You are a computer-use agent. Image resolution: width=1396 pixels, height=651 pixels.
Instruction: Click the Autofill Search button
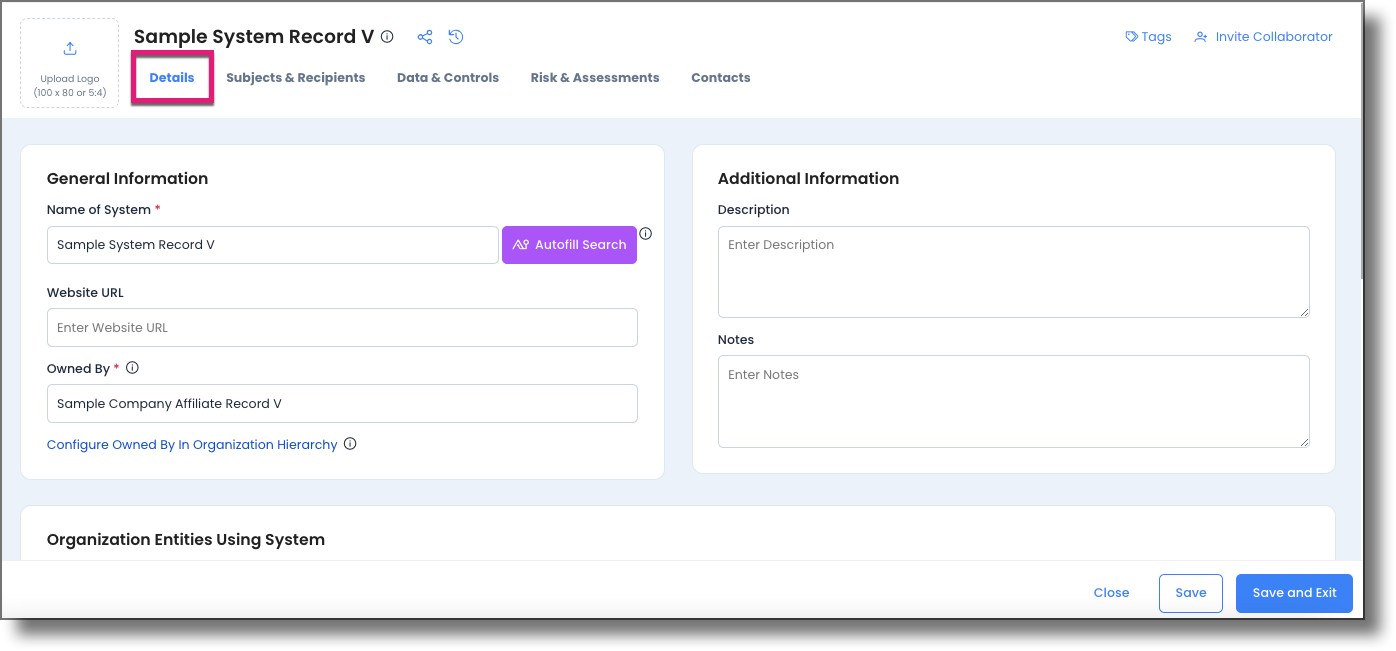point(569,244)
